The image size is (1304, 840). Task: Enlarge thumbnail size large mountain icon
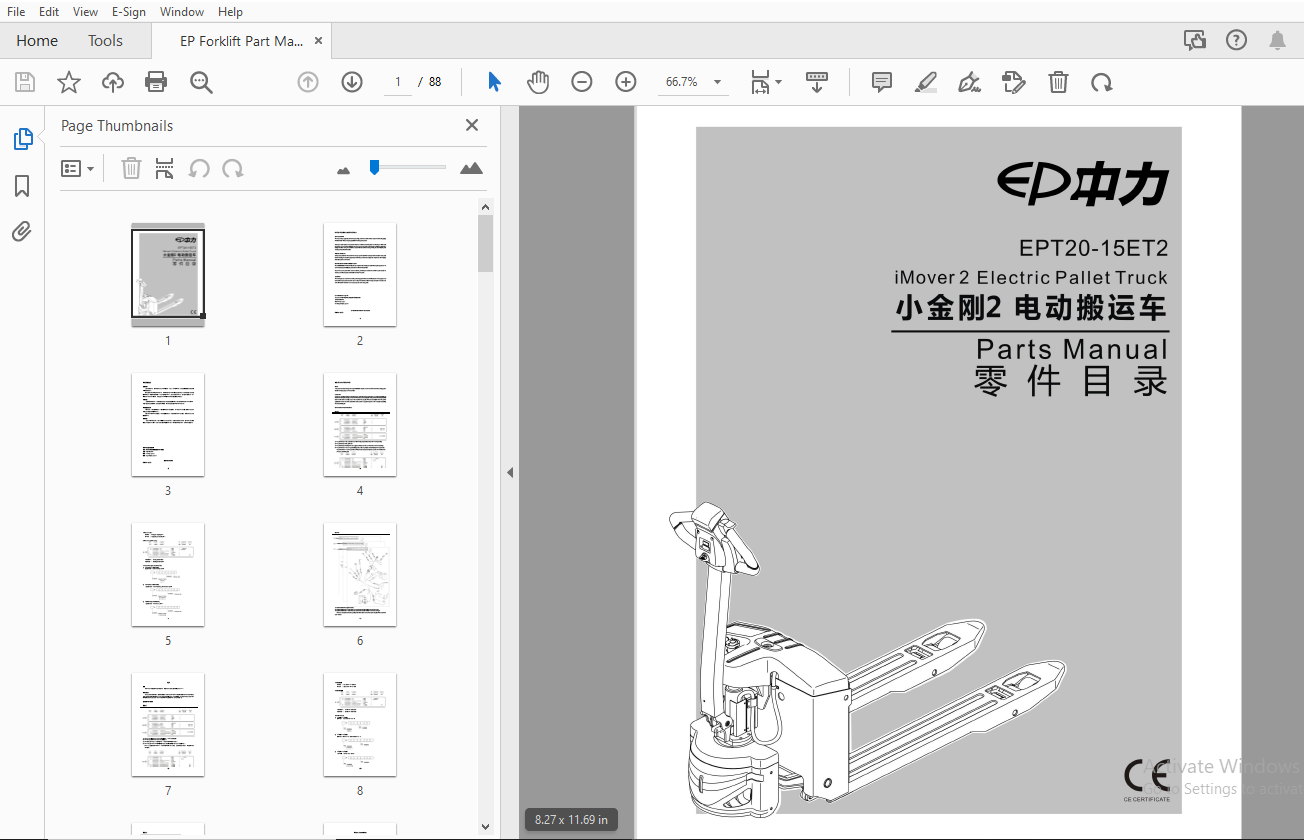471,168
